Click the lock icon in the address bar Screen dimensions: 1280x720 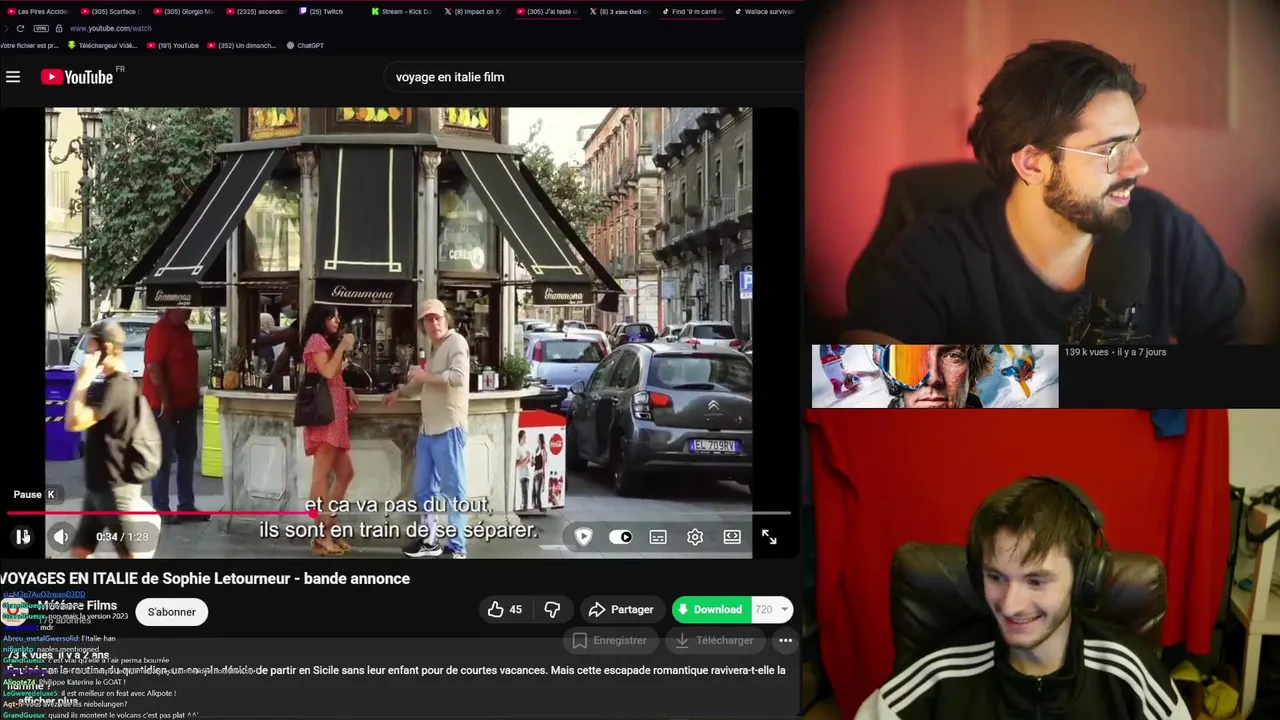58,28
